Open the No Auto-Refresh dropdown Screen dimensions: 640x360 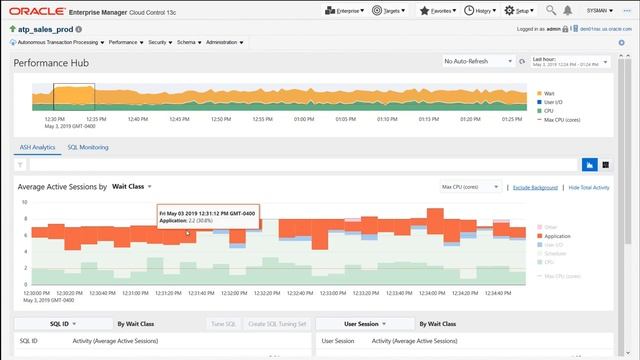click(478, 61)
